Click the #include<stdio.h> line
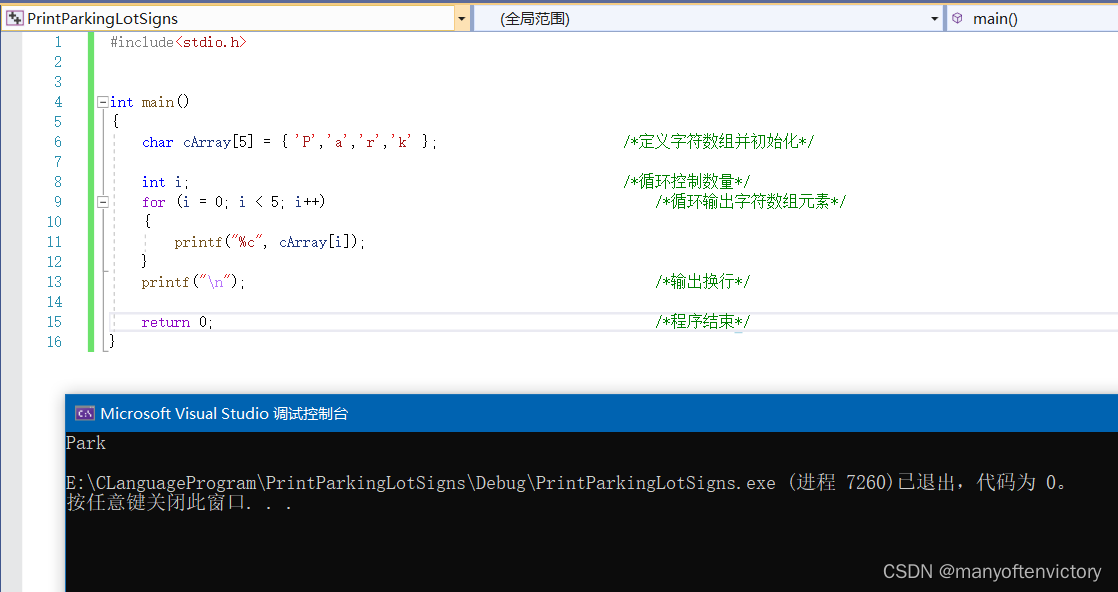 click(178, 42)
